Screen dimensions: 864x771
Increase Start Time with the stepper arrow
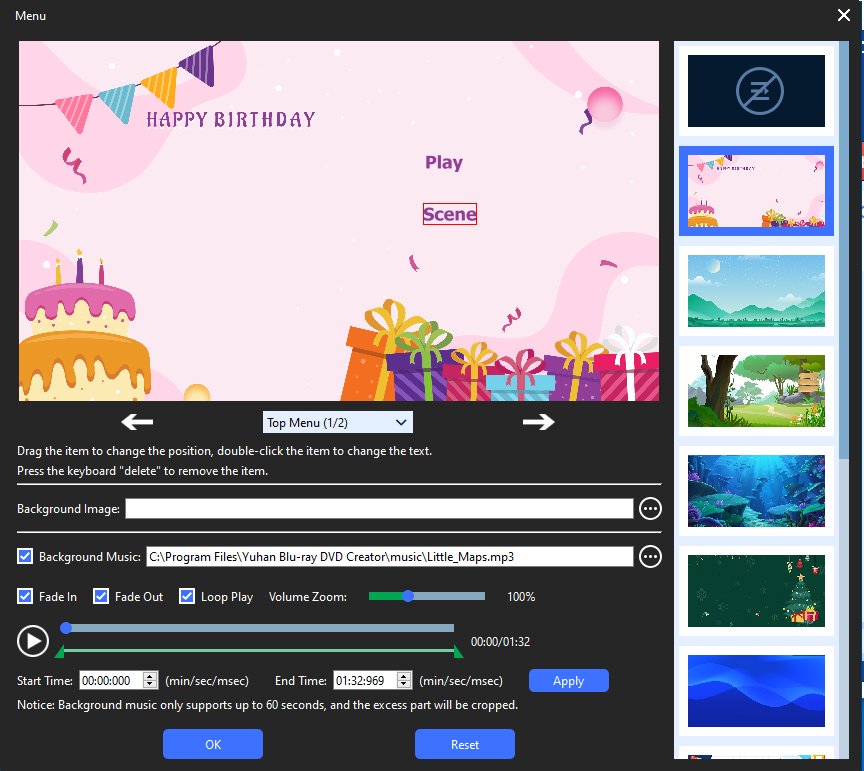tap(150, 677)
